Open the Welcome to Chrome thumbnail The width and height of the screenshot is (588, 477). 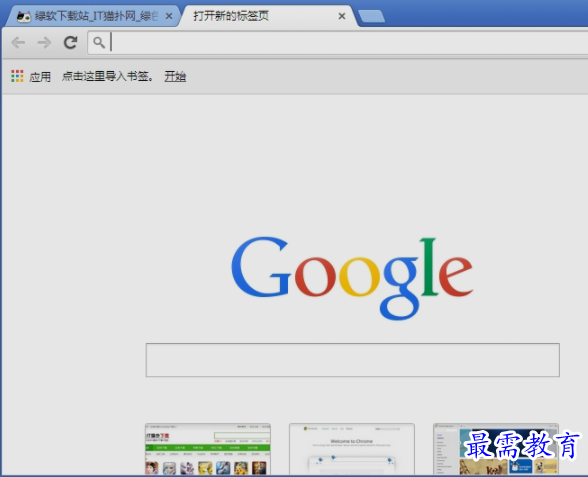(x=352, y=449)
